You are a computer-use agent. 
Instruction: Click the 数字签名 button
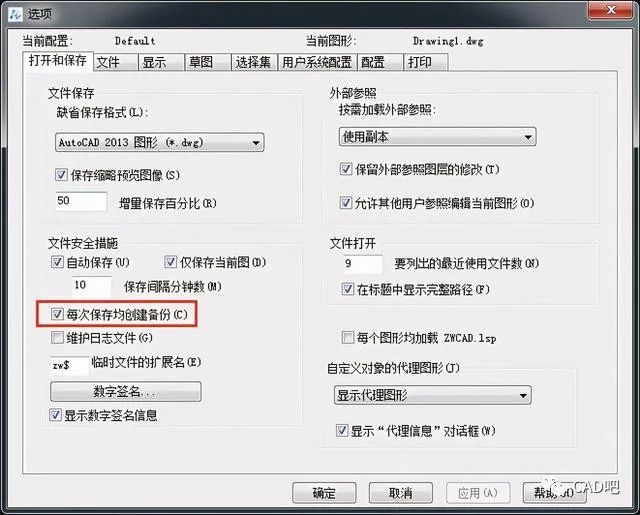[x=126, y=391]
